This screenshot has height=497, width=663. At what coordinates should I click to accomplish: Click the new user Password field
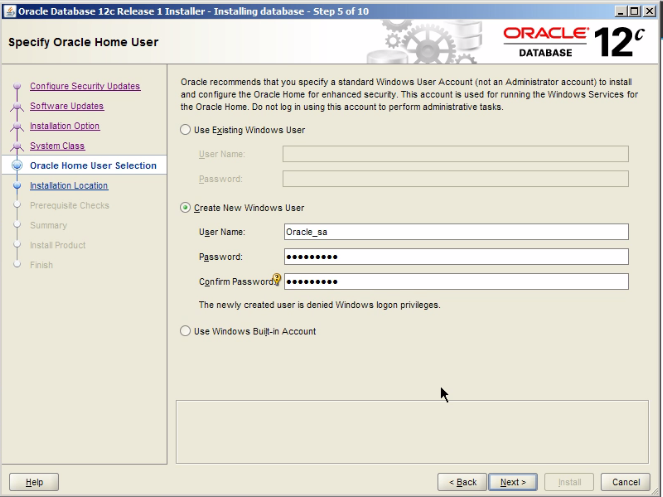click(456, 257)
